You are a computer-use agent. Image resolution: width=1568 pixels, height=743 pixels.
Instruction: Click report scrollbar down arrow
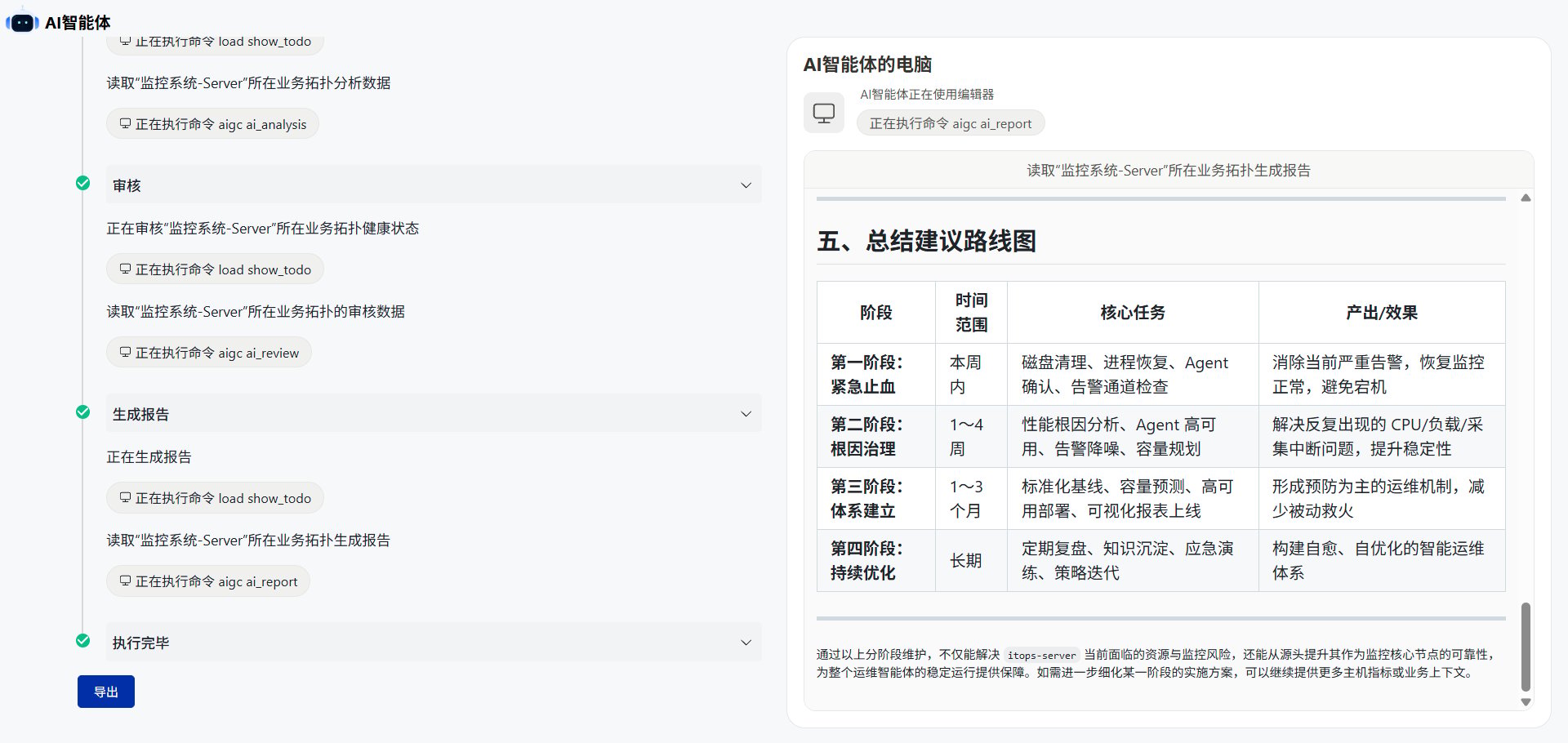point(1526,701)
